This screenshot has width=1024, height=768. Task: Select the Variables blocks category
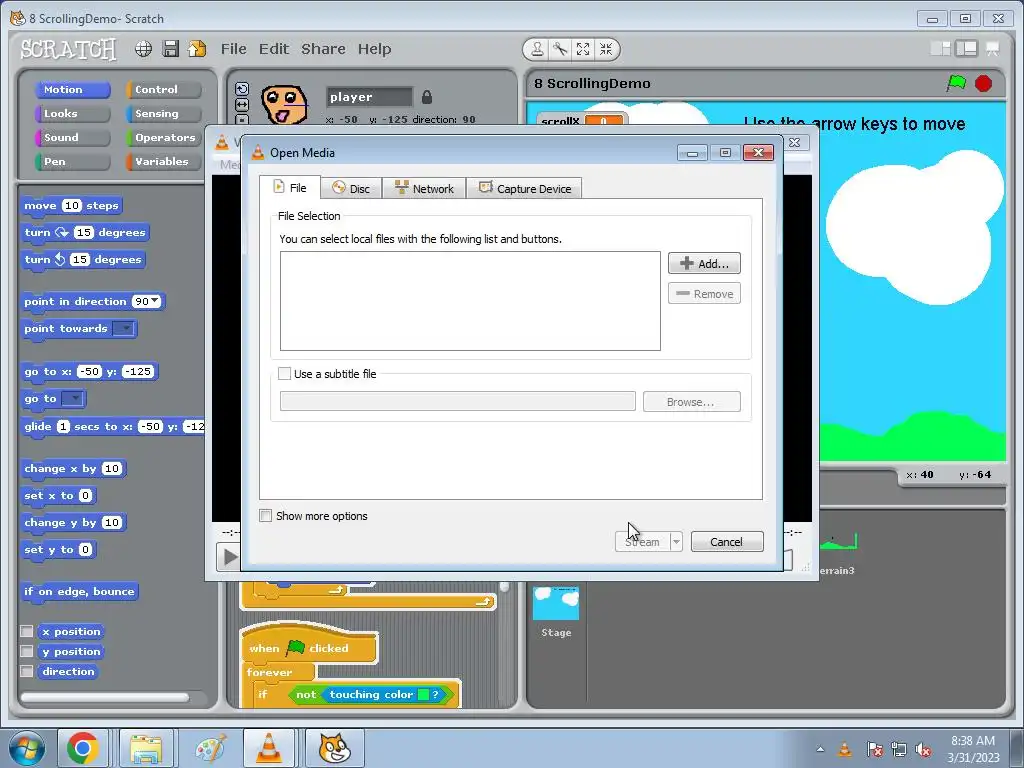163,161
